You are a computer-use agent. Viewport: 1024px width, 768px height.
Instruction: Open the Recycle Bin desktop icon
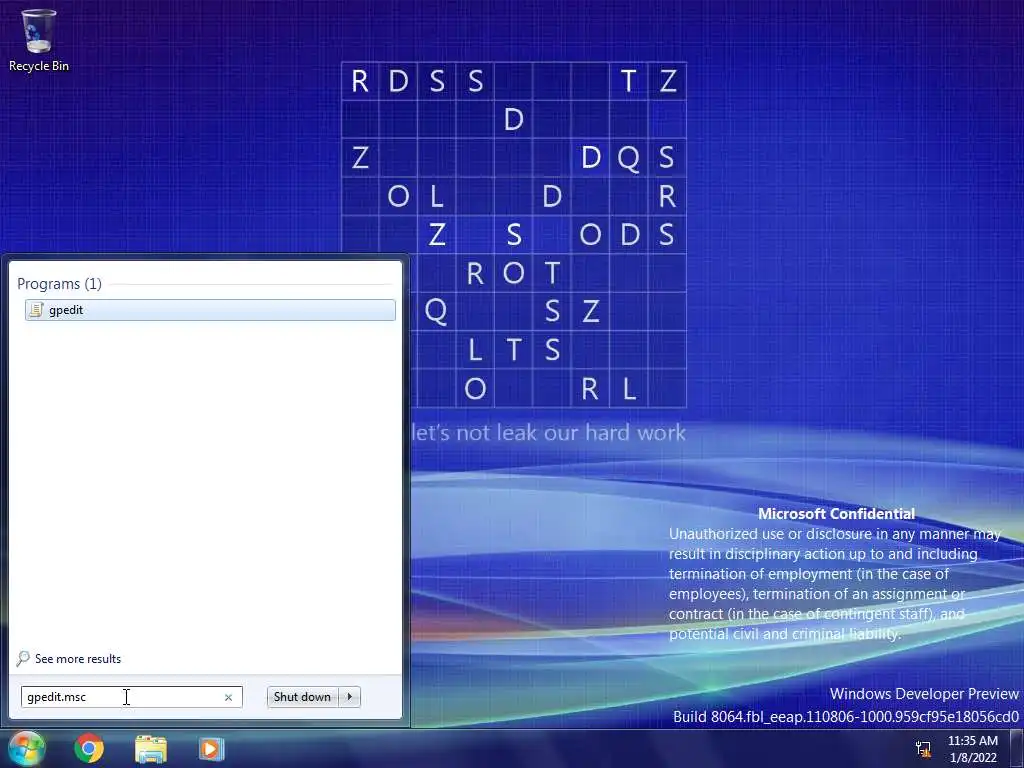39,40
